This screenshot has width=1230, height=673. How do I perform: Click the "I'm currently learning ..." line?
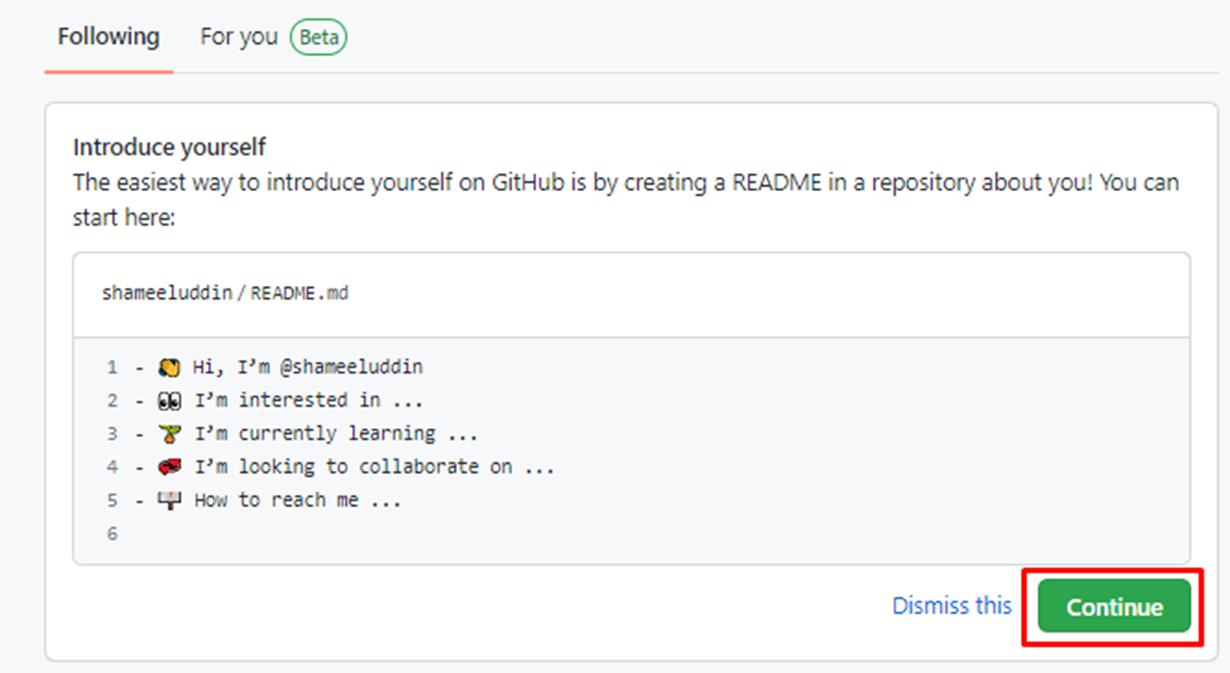coord(336,434)
